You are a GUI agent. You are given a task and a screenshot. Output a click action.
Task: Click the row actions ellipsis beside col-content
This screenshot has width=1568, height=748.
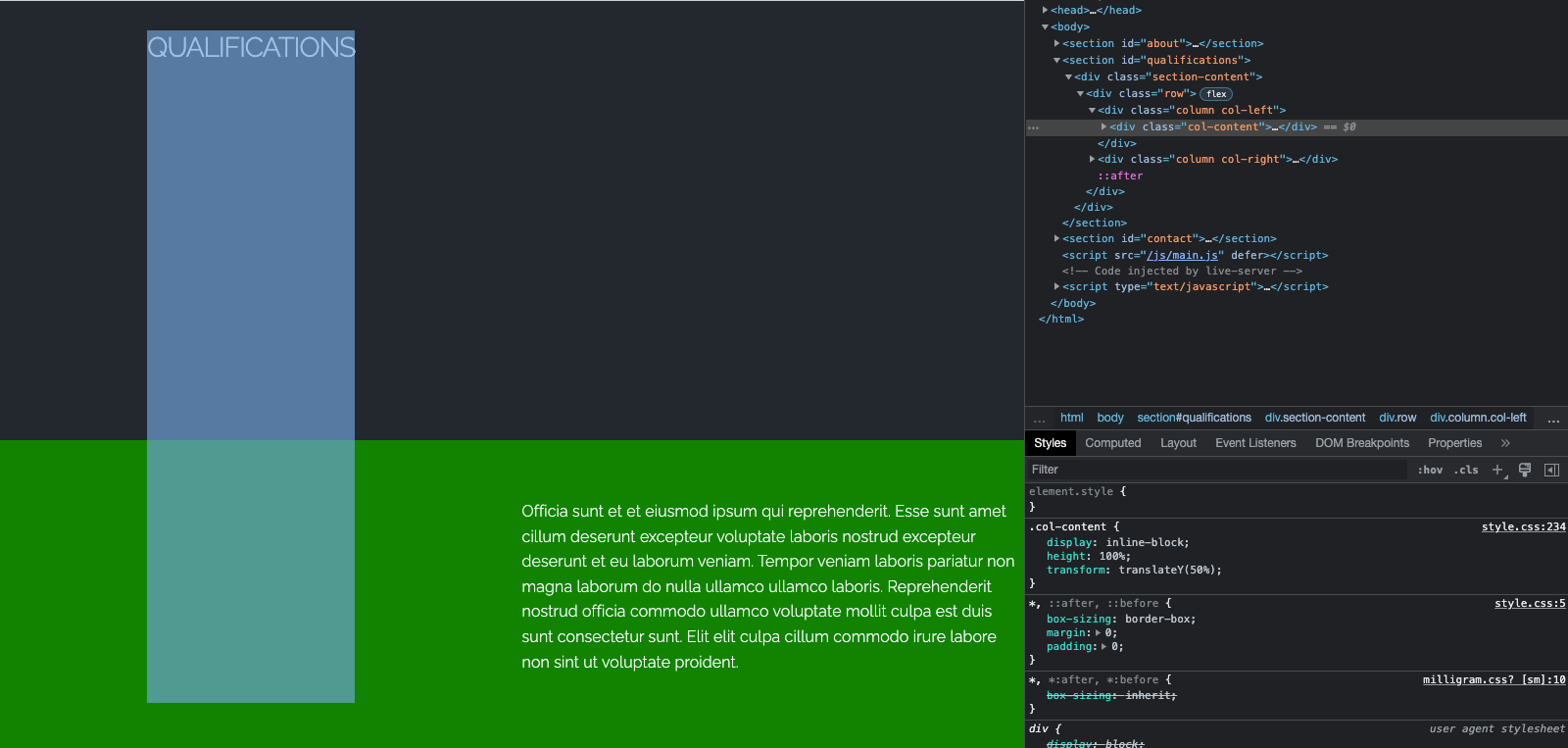tap(1033, 127)
